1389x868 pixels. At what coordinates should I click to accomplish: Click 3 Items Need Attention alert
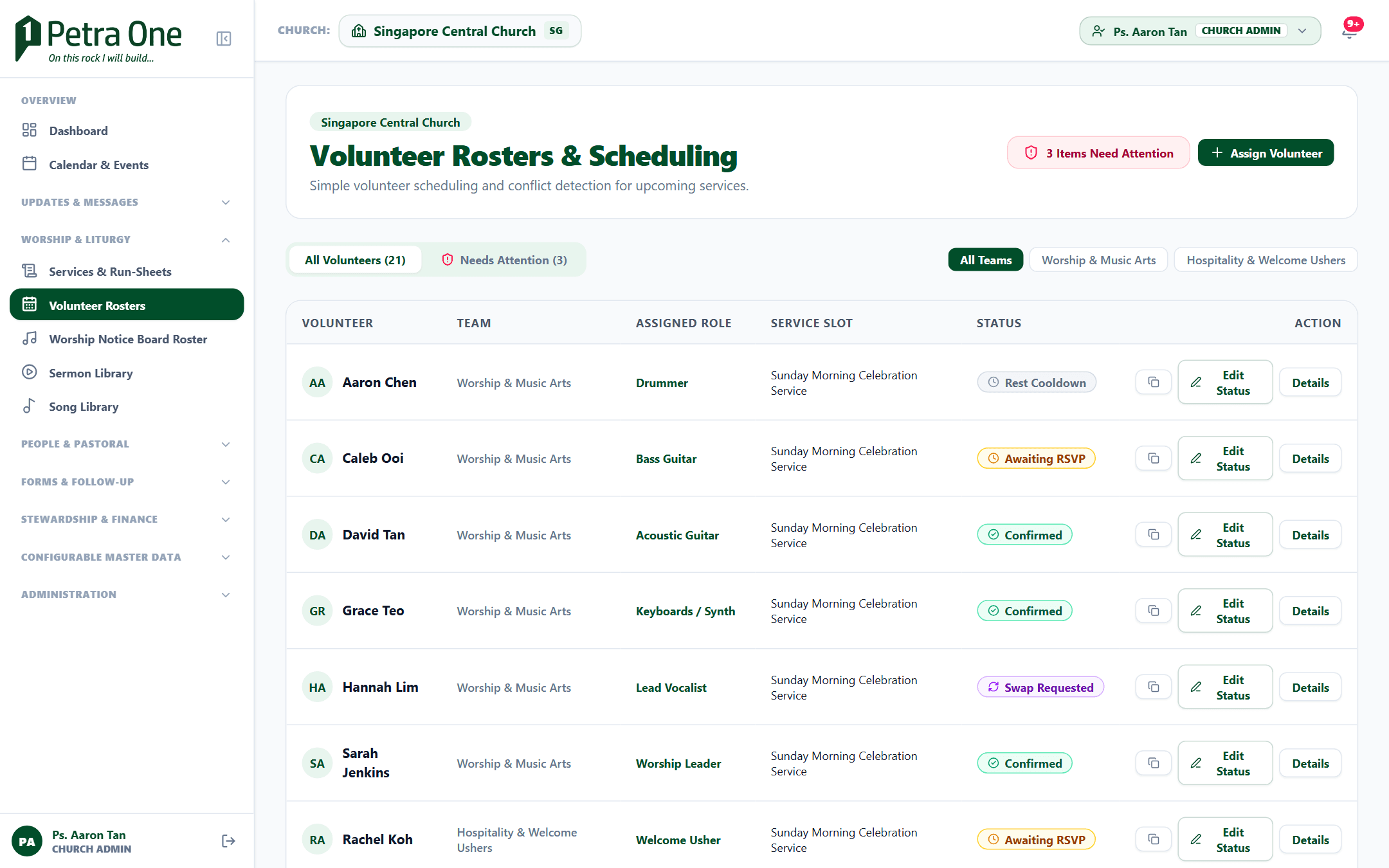(1098, 153)
